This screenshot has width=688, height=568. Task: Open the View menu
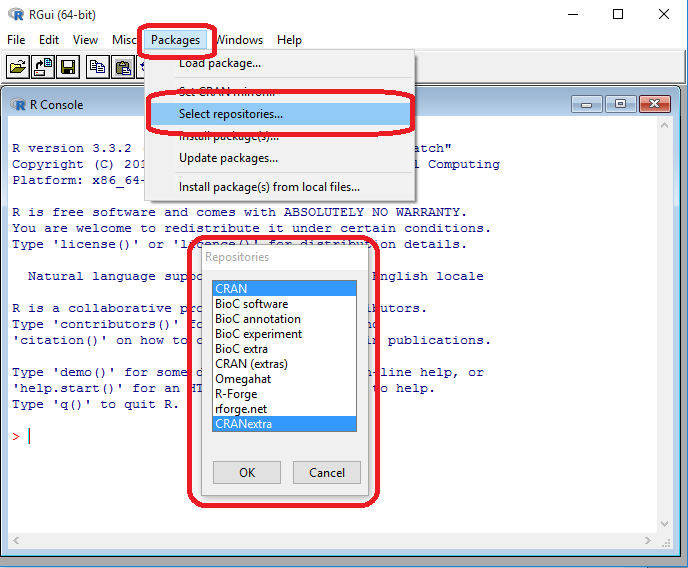click(x=85, y=40)
